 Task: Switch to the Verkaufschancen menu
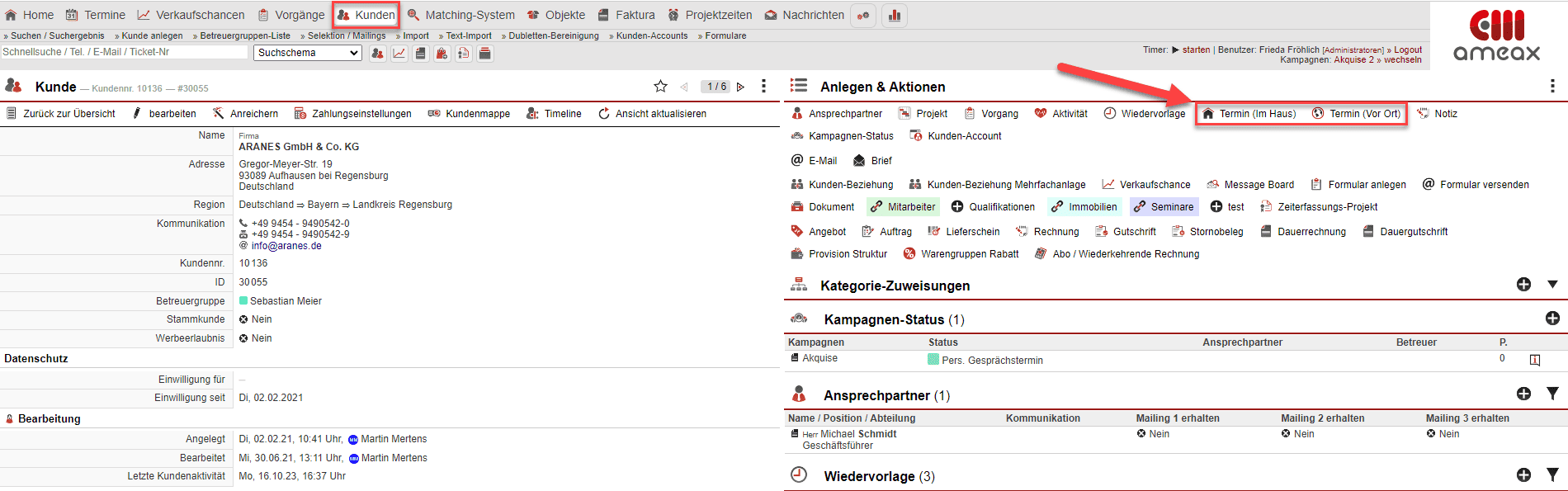[x=191, y=15]
